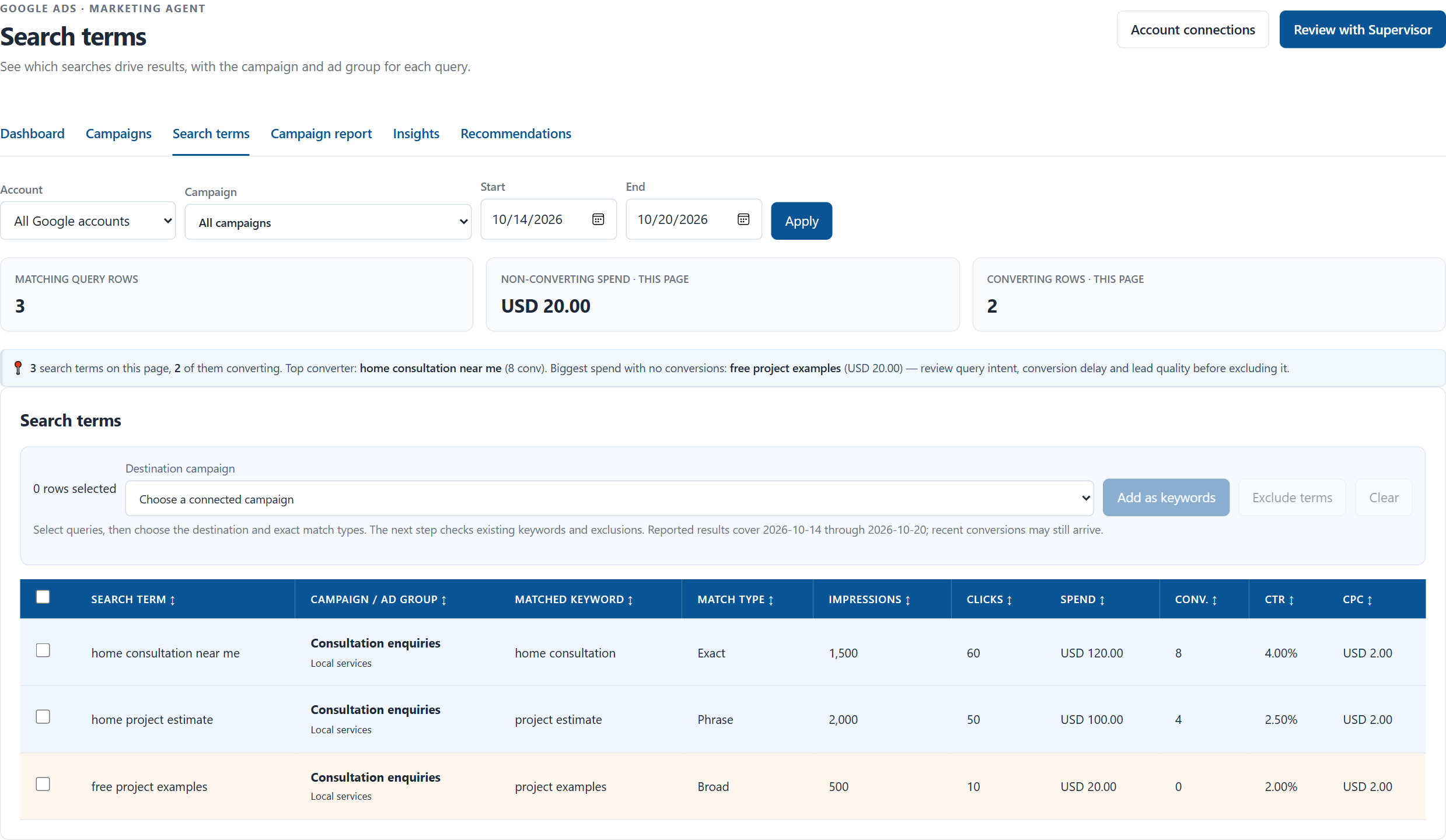
Task: Sort by Conv. column
Action: pos(1196,600)
